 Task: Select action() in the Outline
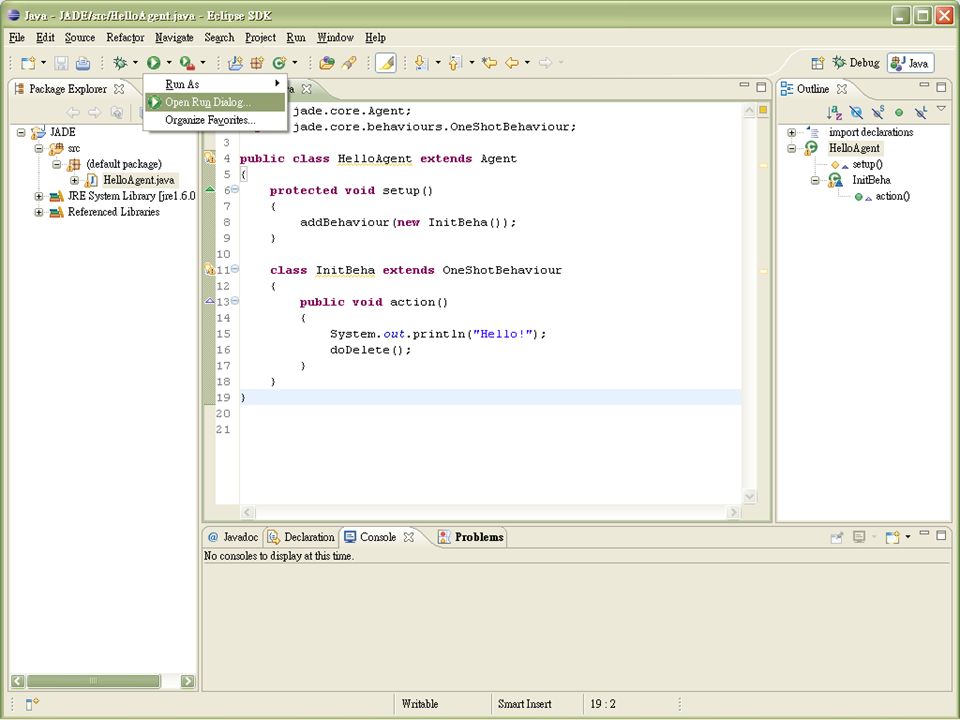click(892, 196)
